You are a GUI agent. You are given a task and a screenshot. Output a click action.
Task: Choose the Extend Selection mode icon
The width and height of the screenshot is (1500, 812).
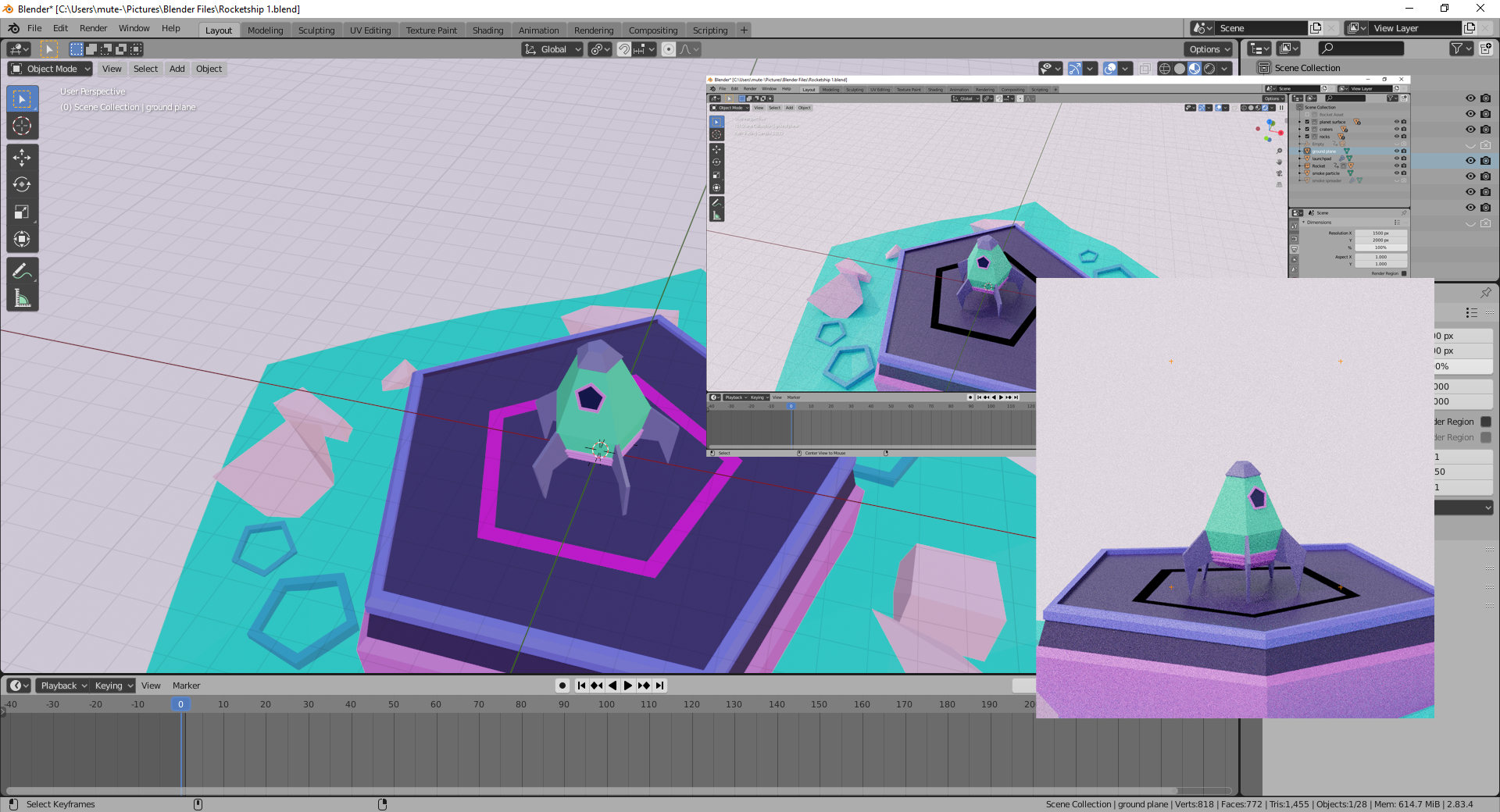[x=91, y=49]
